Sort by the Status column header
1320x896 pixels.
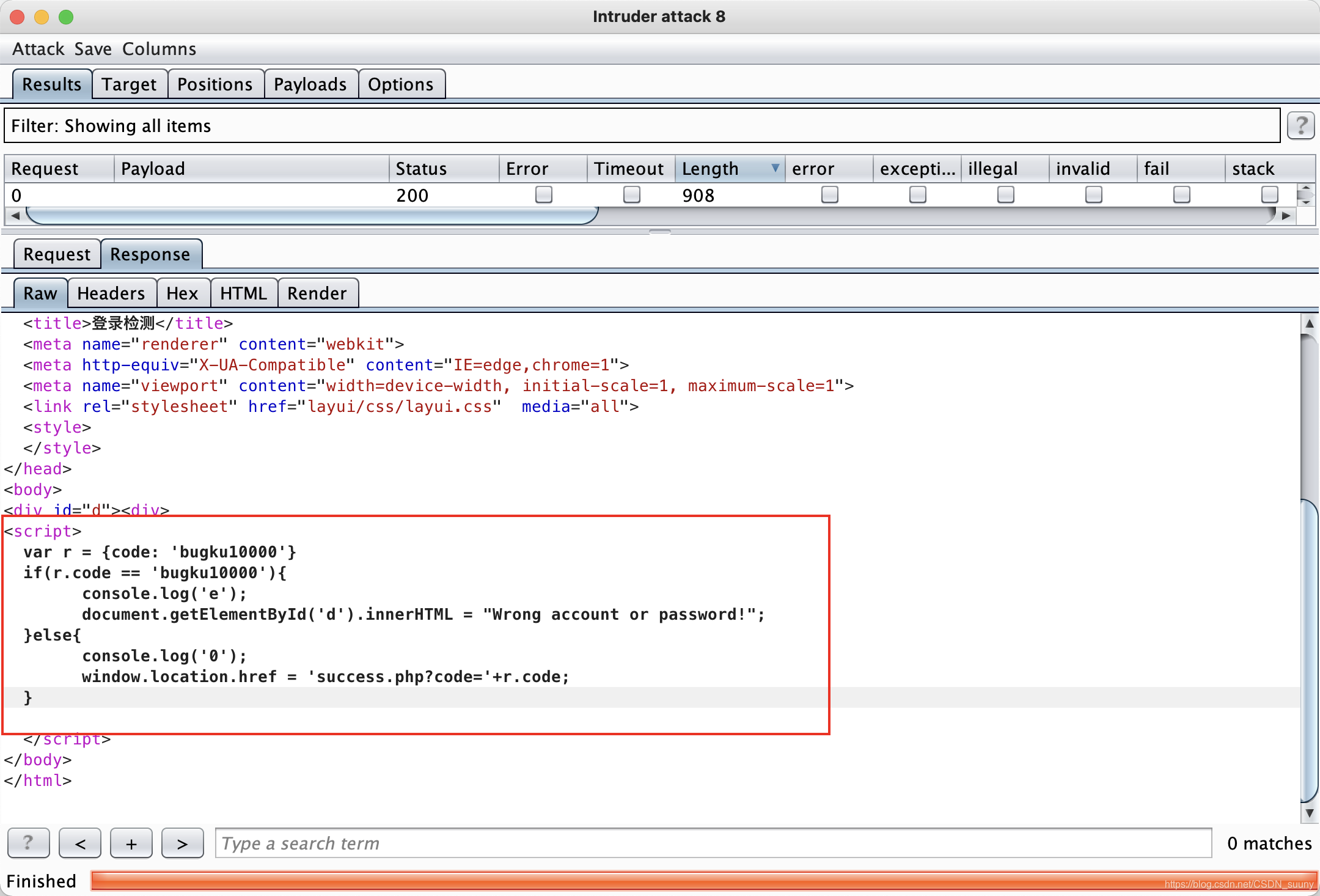[444, 168]
